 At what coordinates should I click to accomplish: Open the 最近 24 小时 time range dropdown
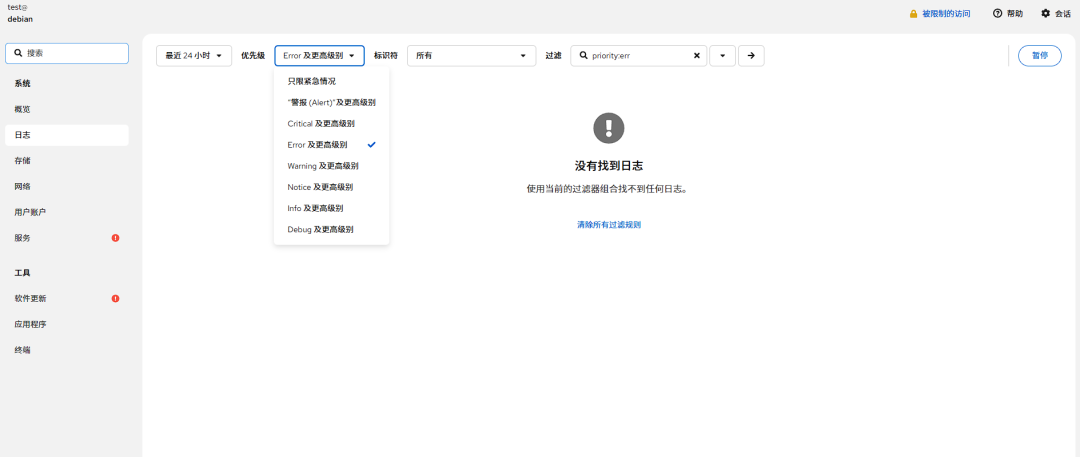tap(194, 56)
